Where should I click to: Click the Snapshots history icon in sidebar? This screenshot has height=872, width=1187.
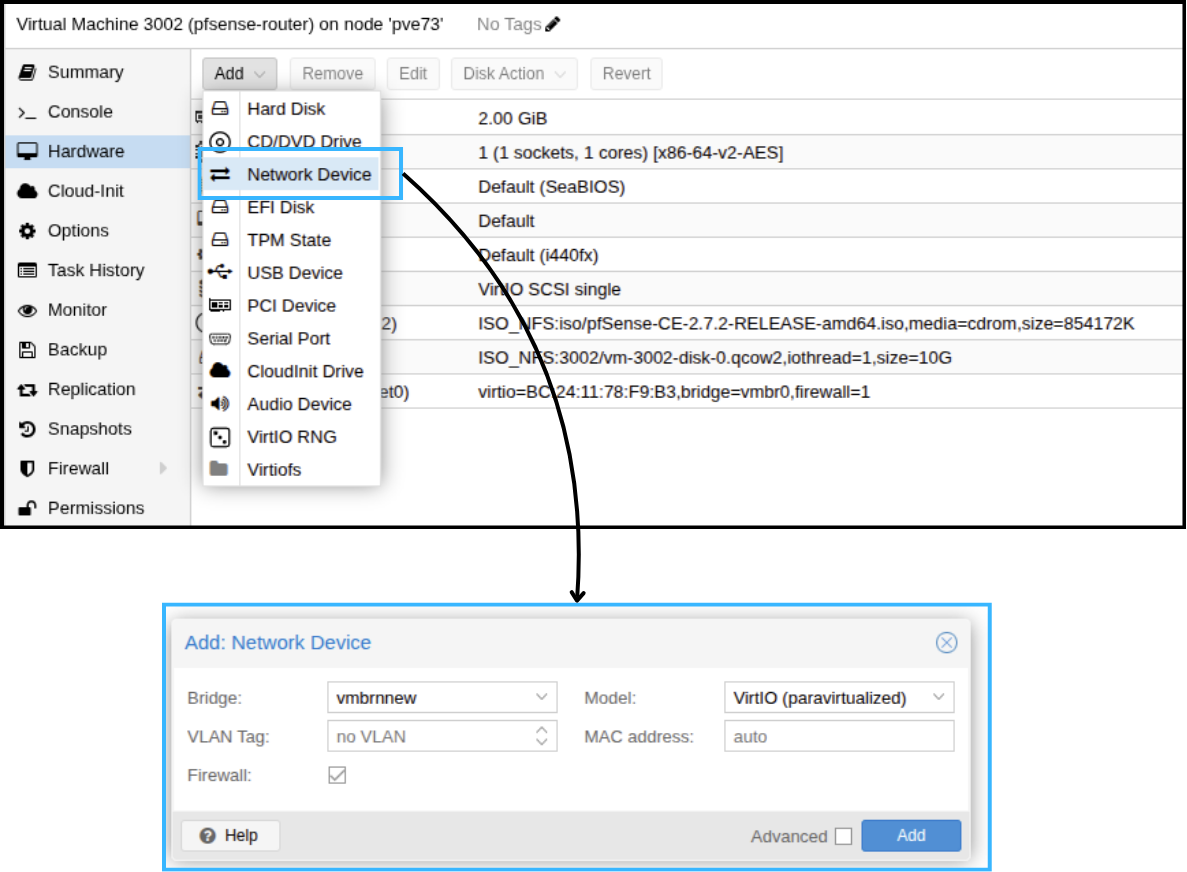(28, 429)
